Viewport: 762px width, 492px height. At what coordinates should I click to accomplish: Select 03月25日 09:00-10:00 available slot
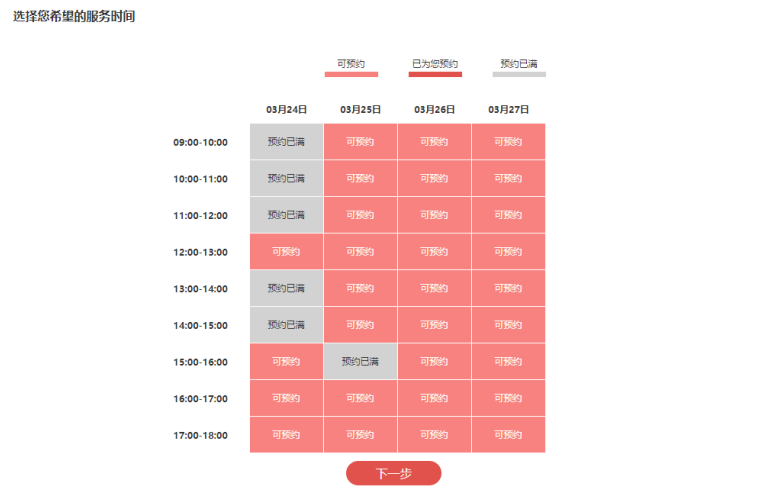(360, 141)
